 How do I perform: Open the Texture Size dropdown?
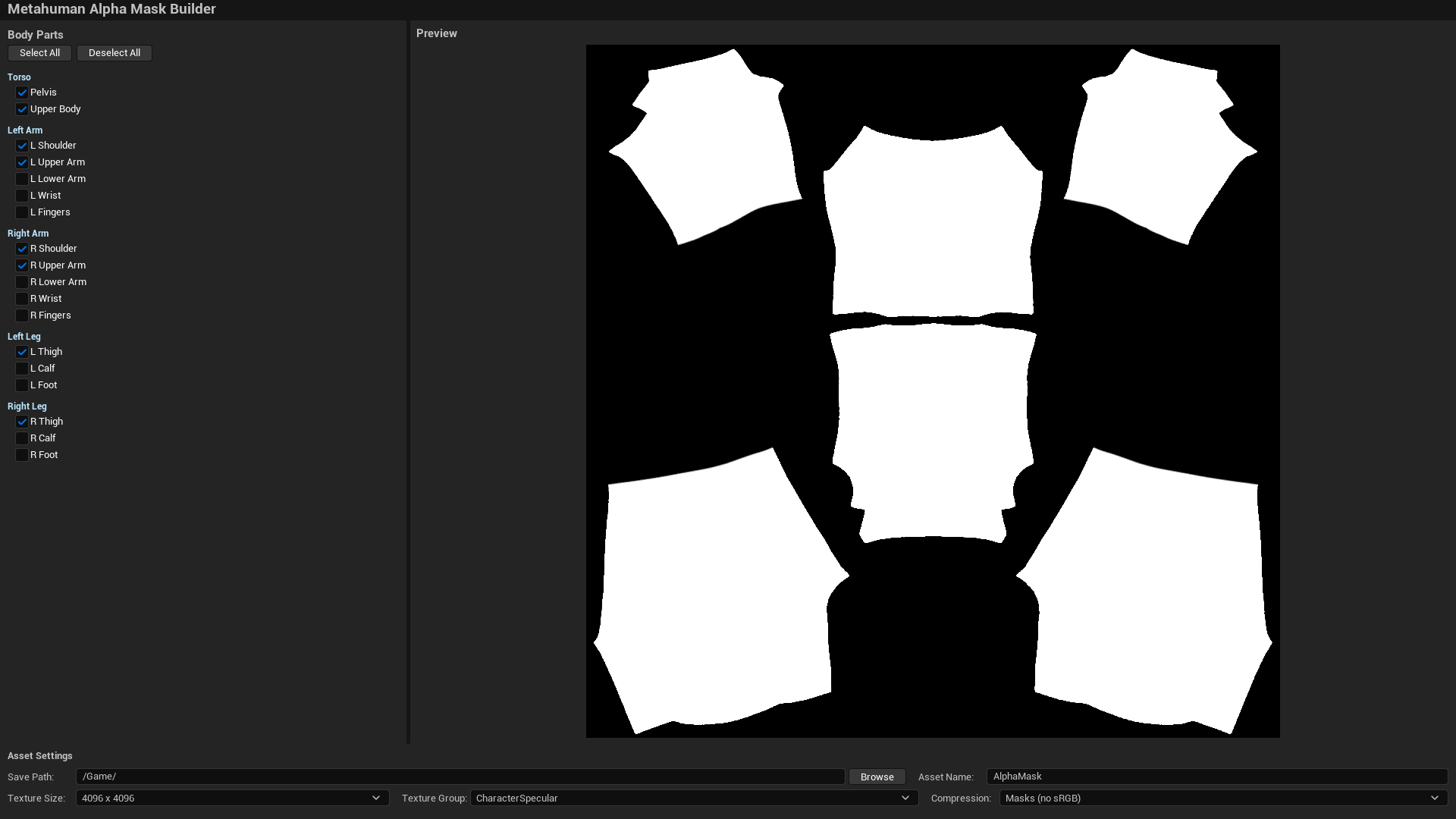(x=232, y=798)
